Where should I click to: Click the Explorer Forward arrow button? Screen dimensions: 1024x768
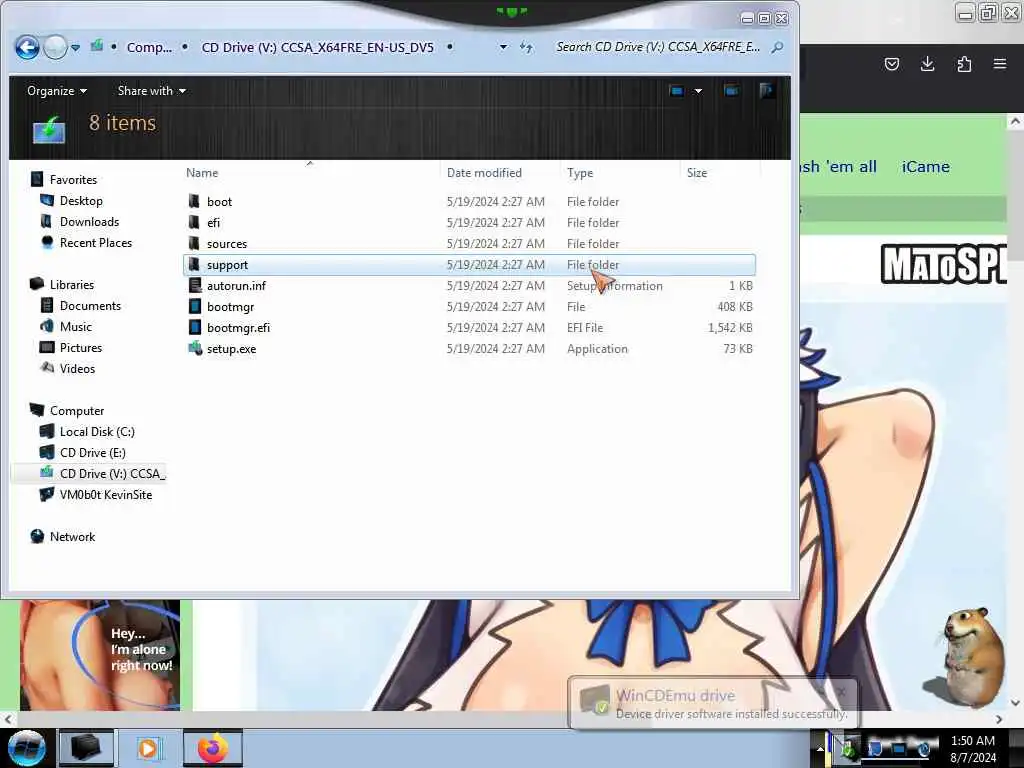56,47
